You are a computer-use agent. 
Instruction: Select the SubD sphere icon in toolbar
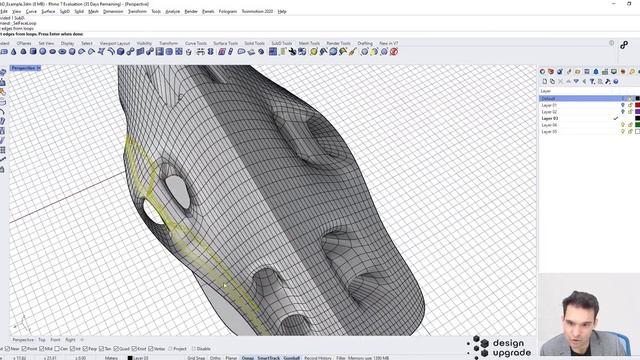pos(42,52)
